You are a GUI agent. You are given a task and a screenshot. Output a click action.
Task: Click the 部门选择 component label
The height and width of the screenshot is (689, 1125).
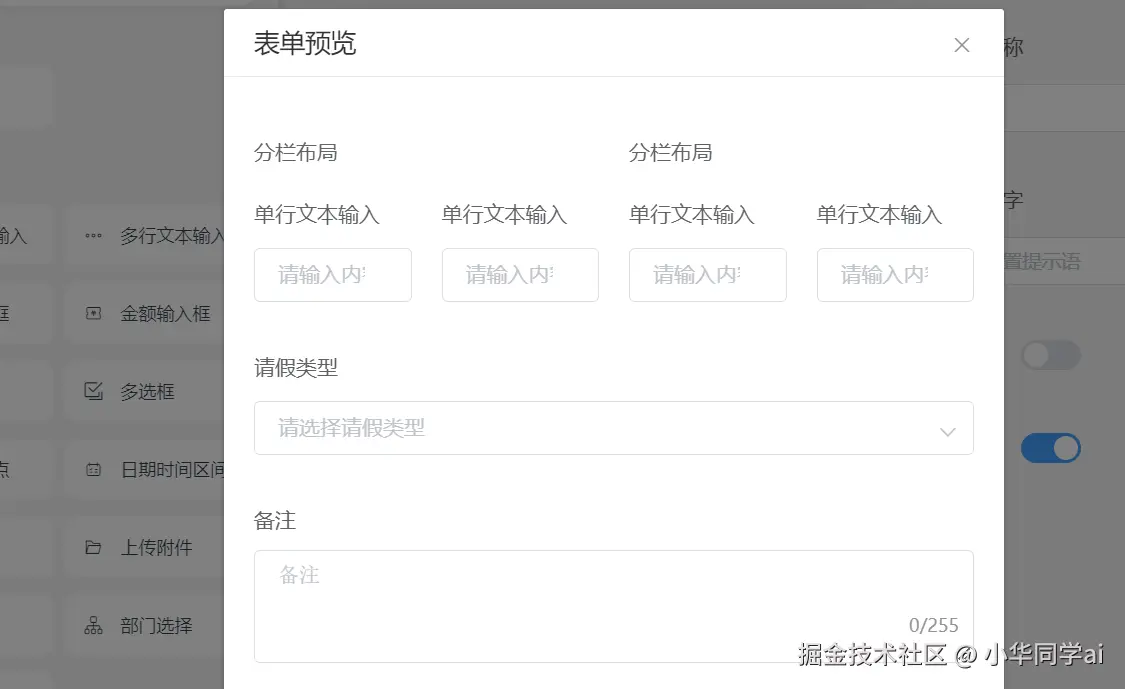coord(156,626)
